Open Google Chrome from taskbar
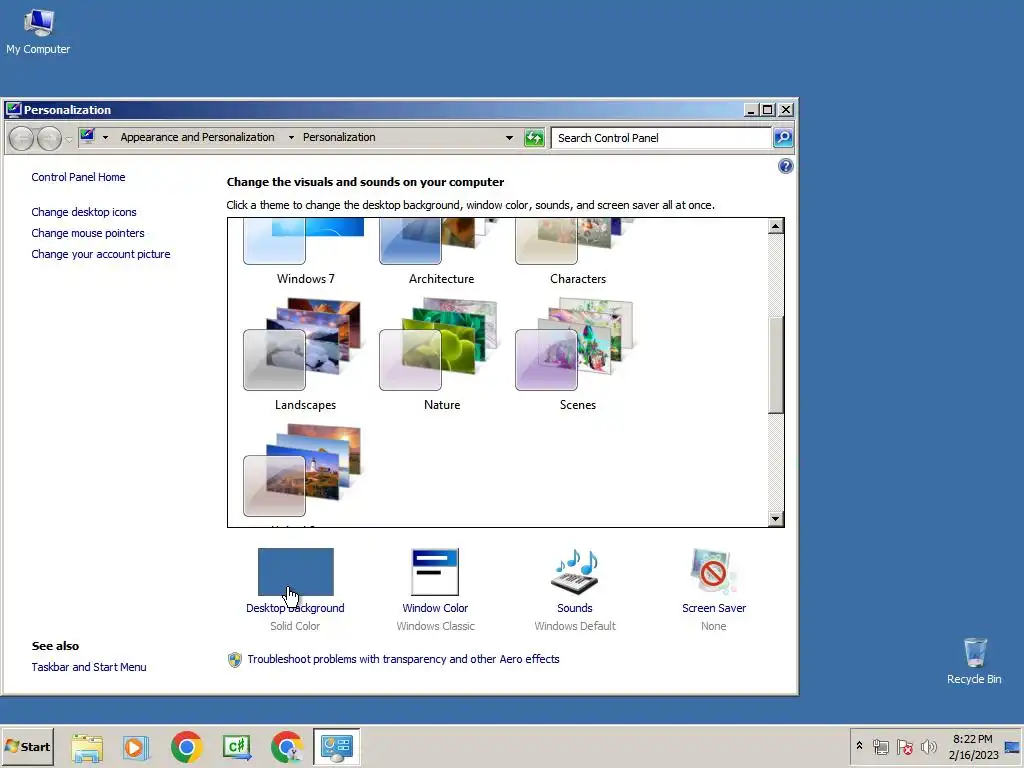Image resolution: width=1024 pixels, height=768 pixels. [187, 747]
